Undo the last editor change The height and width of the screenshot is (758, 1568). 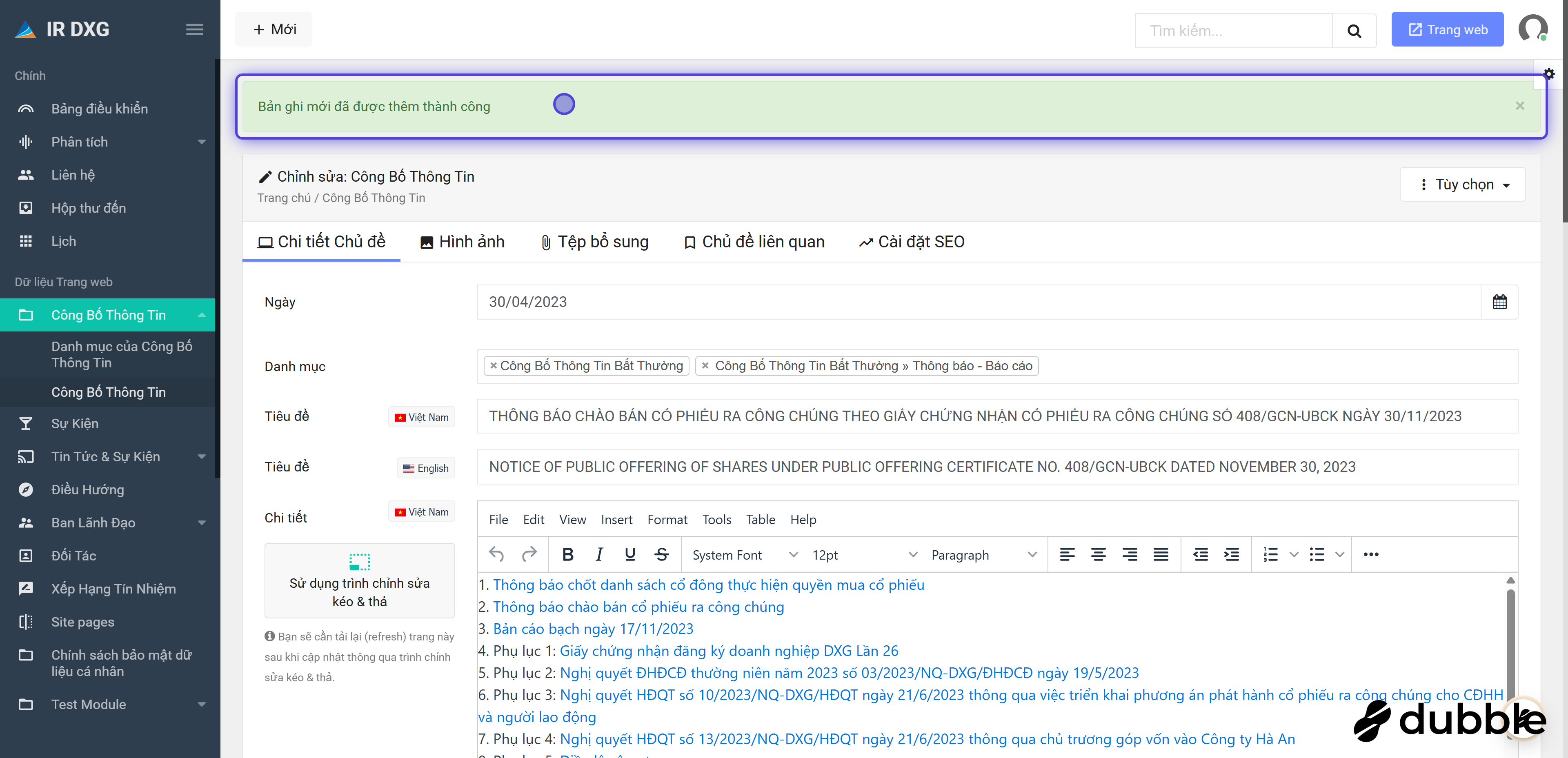click(497, 554)
